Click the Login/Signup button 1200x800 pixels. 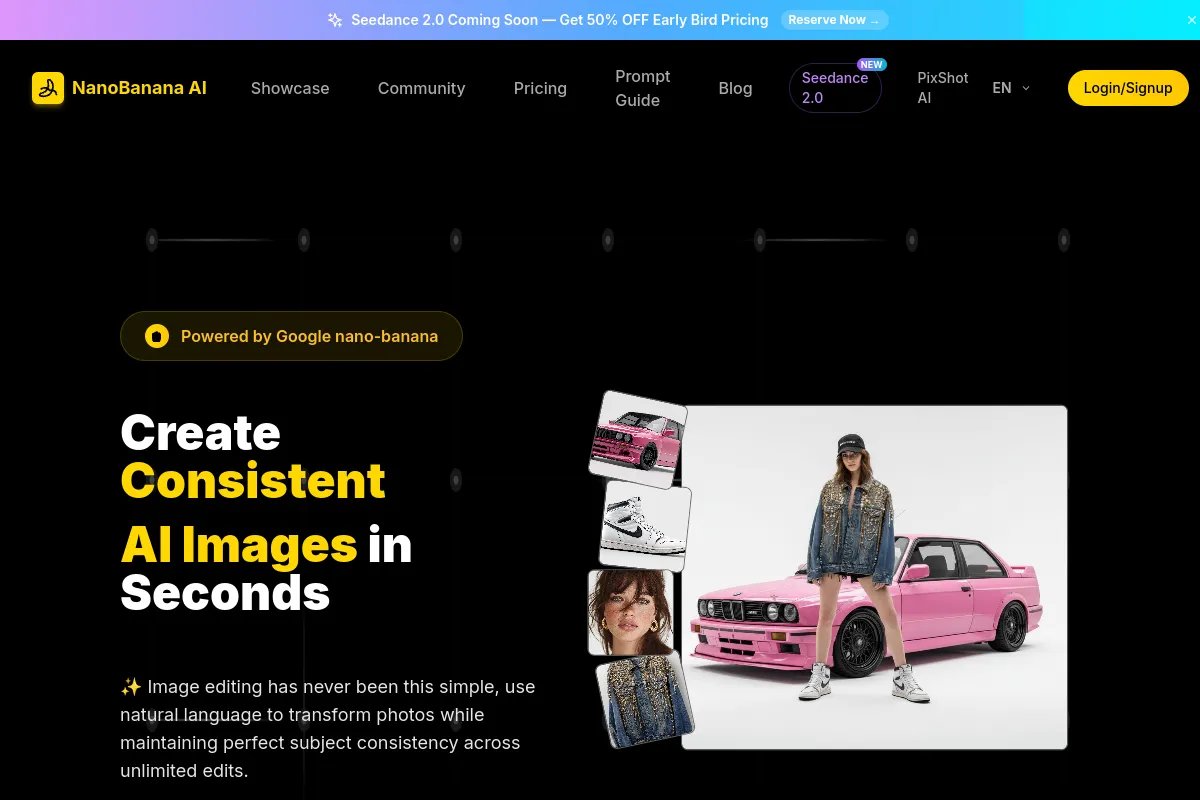[1127, 88]
